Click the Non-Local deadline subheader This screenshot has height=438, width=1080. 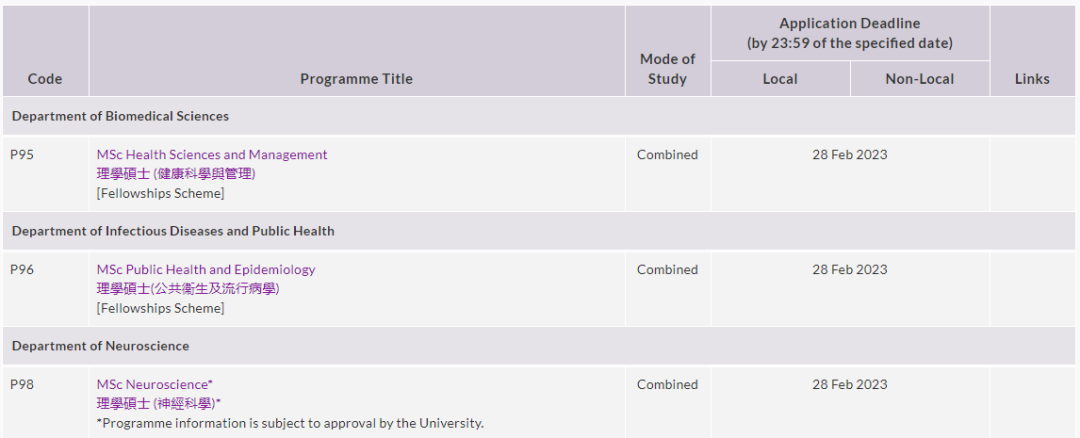pos(920,79)
